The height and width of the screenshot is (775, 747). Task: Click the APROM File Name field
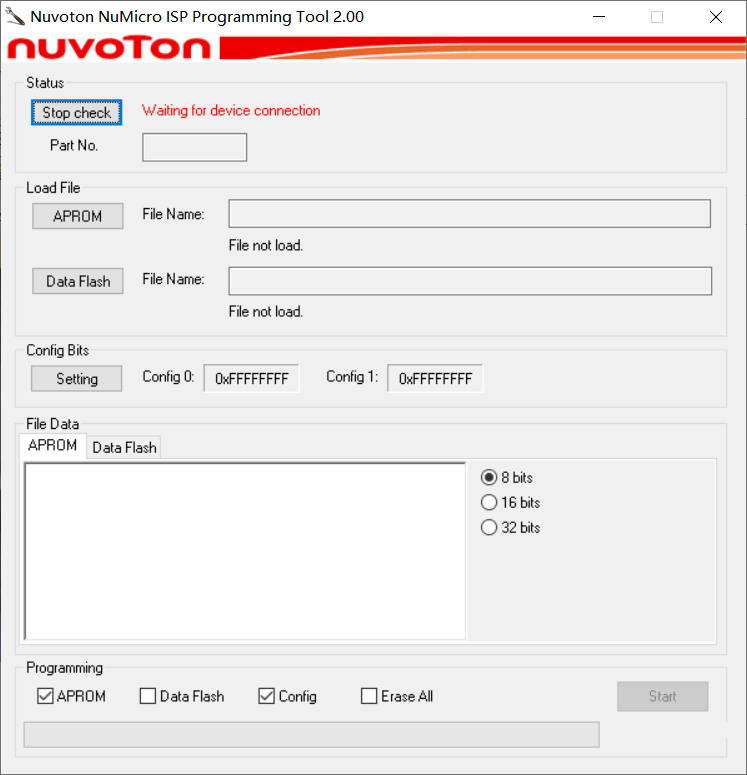pyautogui.click(x=470, y=214)
